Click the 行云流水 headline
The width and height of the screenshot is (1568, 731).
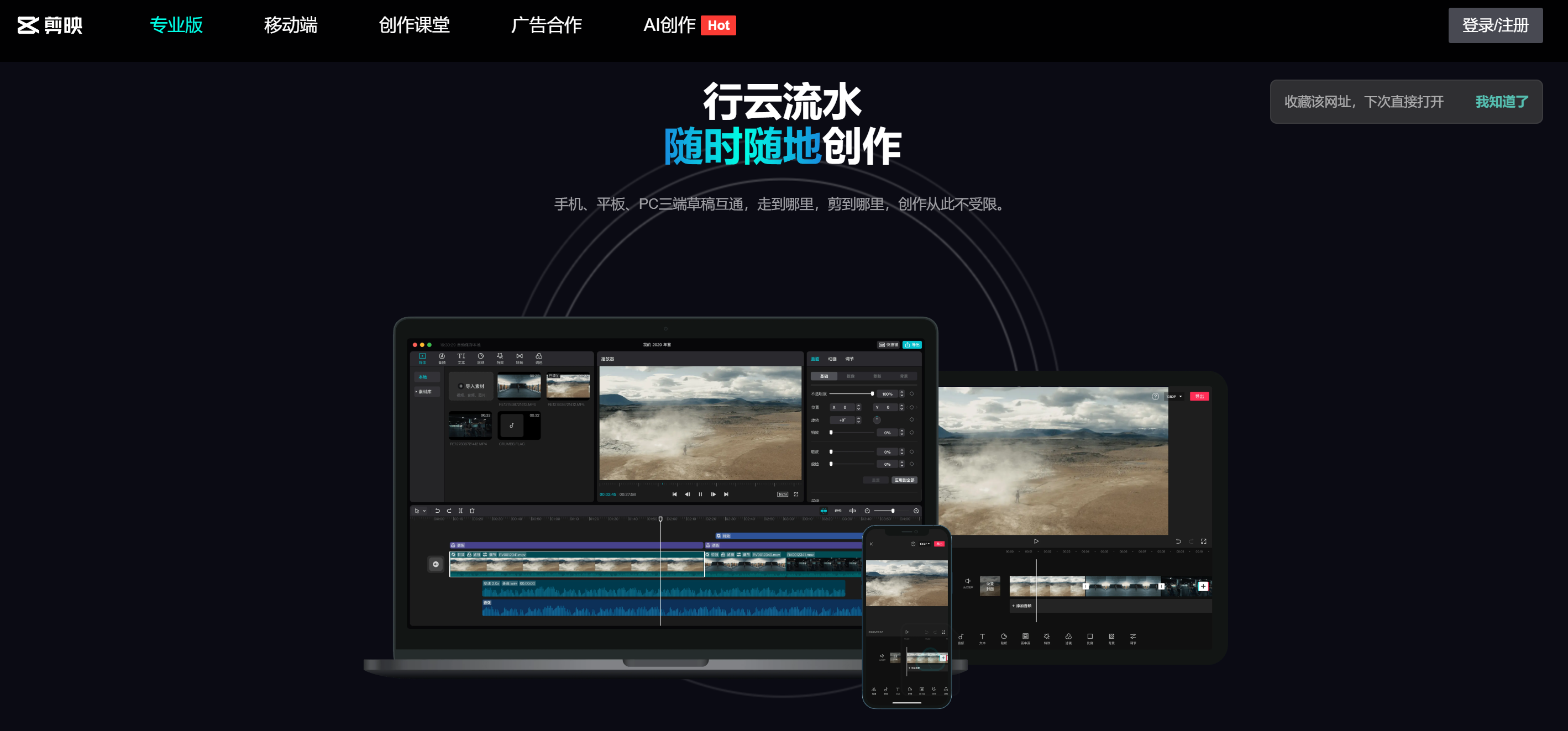[782, 102]
